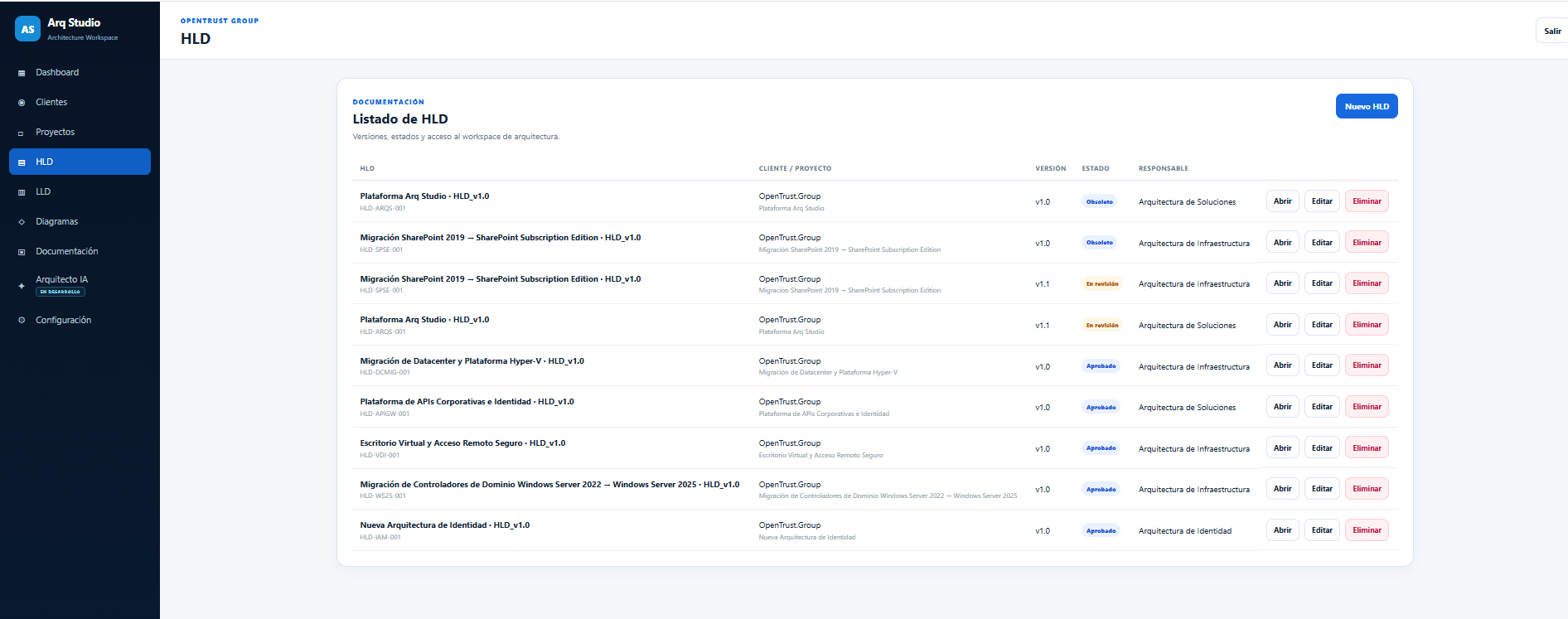Open the Dashboard sidebar icon
1568x619 pixels.
pyautogui.click(x=22, y=73)
